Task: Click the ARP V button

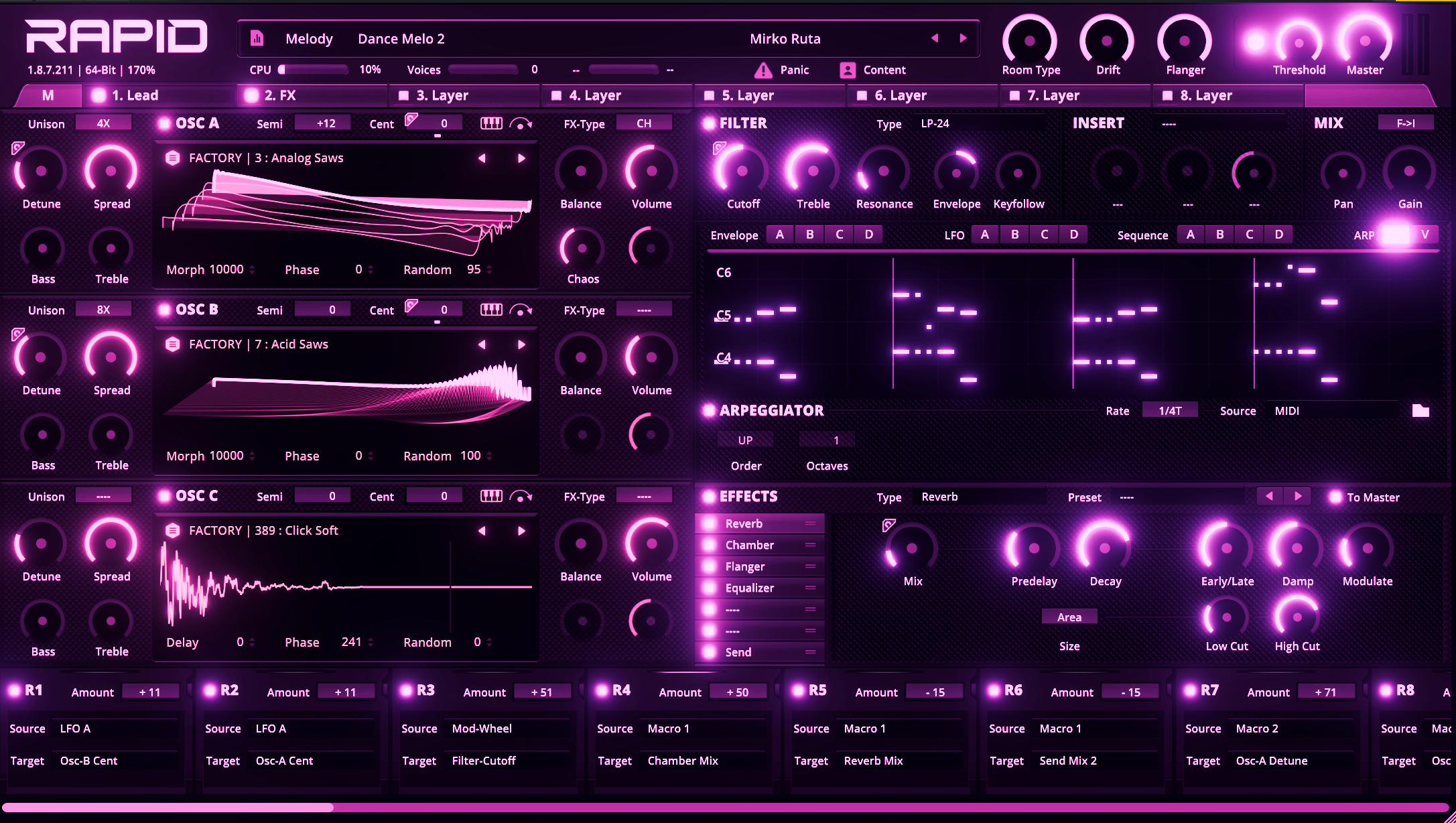Action: (x=1425, y=235)
